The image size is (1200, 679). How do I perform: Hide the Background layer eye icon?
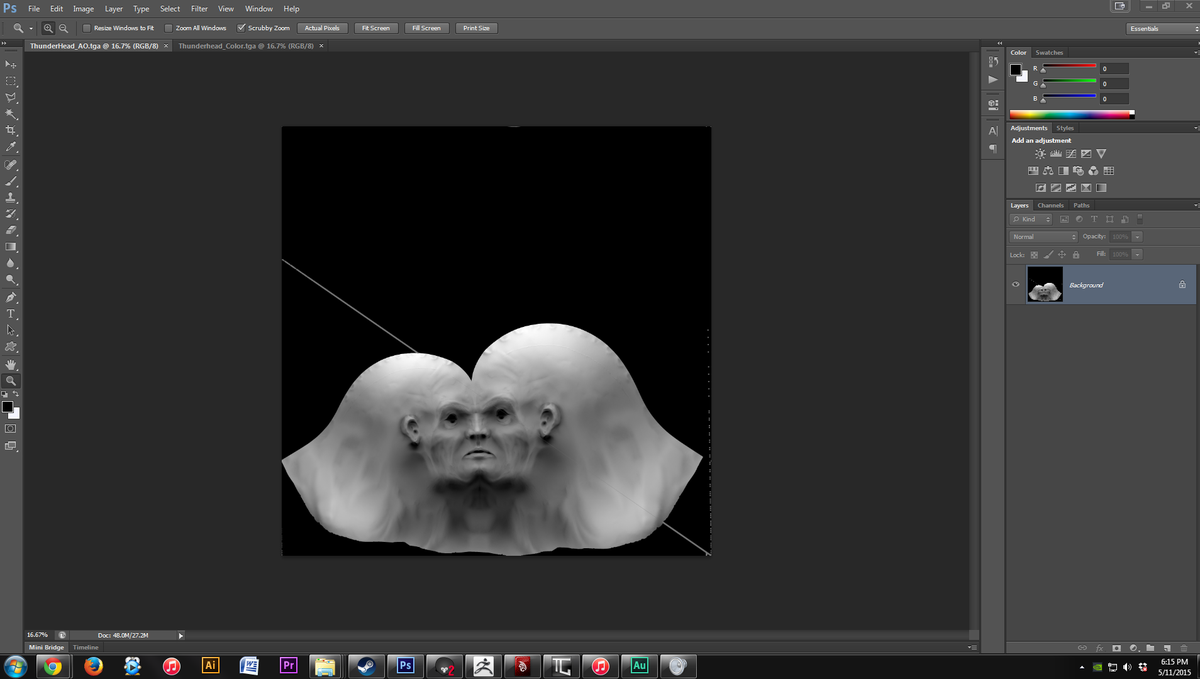click(x=1016, y=285)
